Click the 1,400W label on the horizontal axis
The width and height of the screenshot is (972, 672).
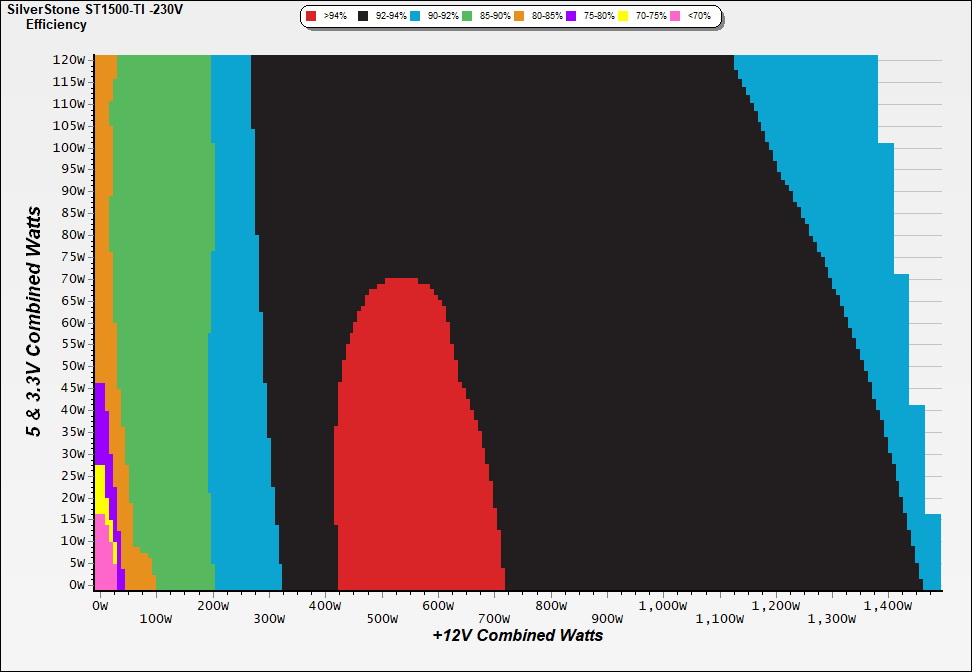tap(890, 606)
